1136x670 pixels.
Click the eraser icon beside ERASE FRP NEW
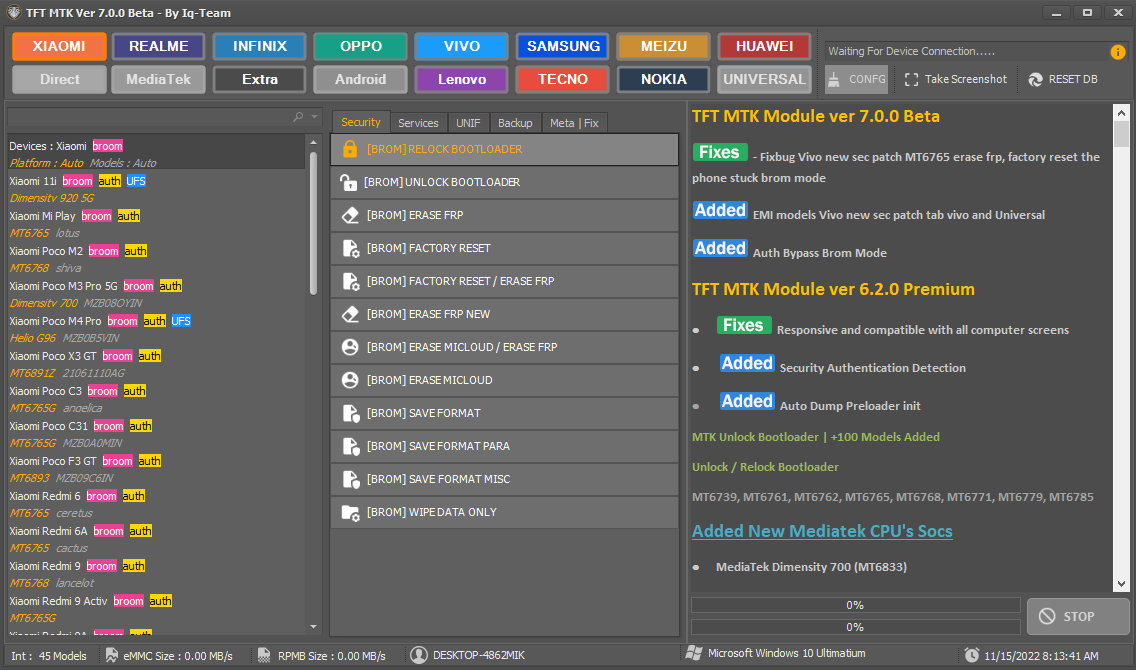point(350,314)
